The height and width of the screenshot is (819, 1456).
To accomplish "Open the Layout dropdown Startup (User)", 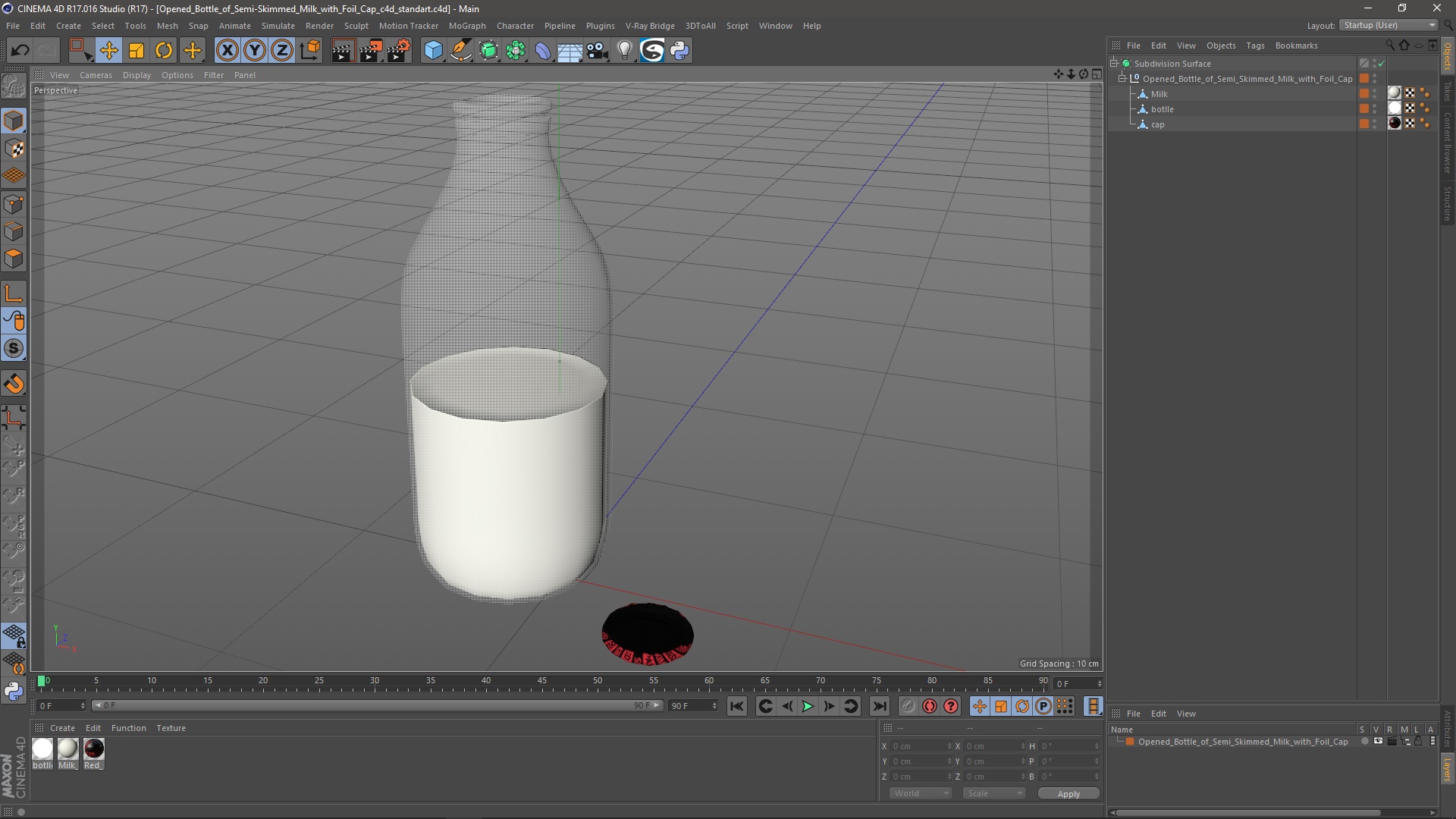I will tap(1389, 25).
